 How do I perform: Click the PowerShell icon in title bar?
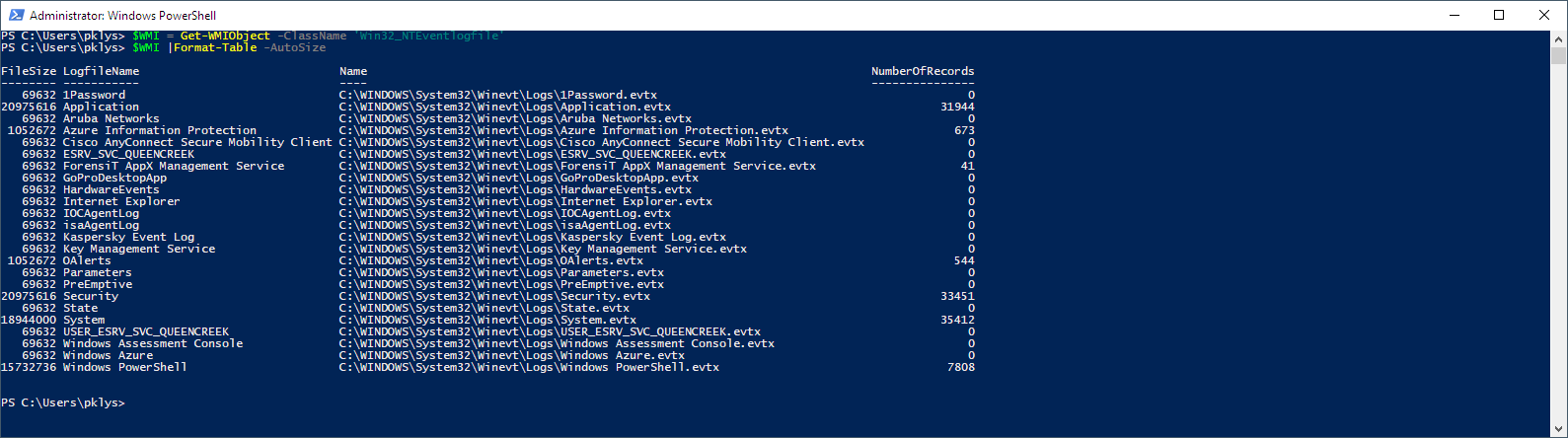tap(14, 15)
